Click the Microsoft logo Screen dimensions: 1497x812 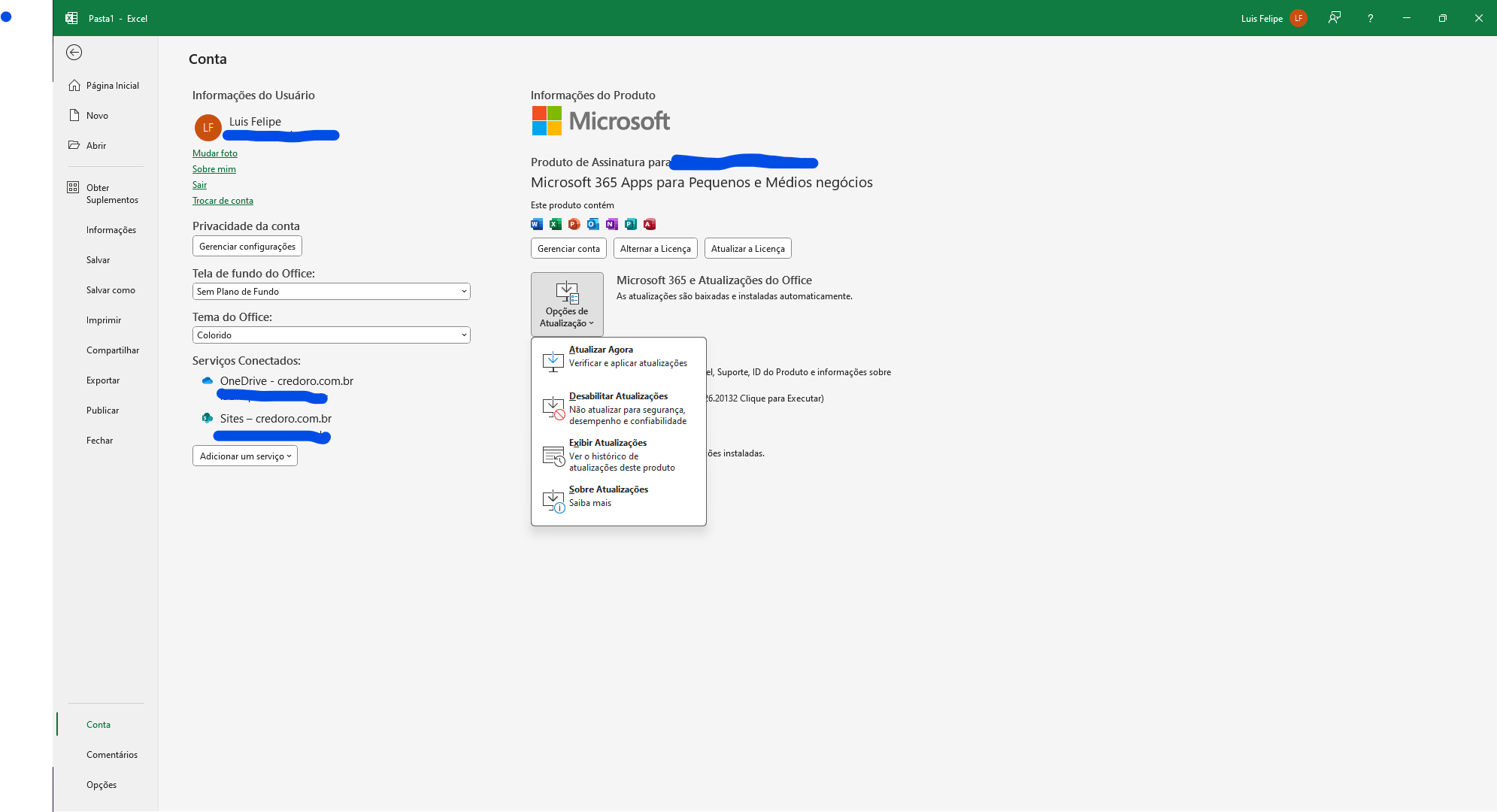tap(601, 120)
